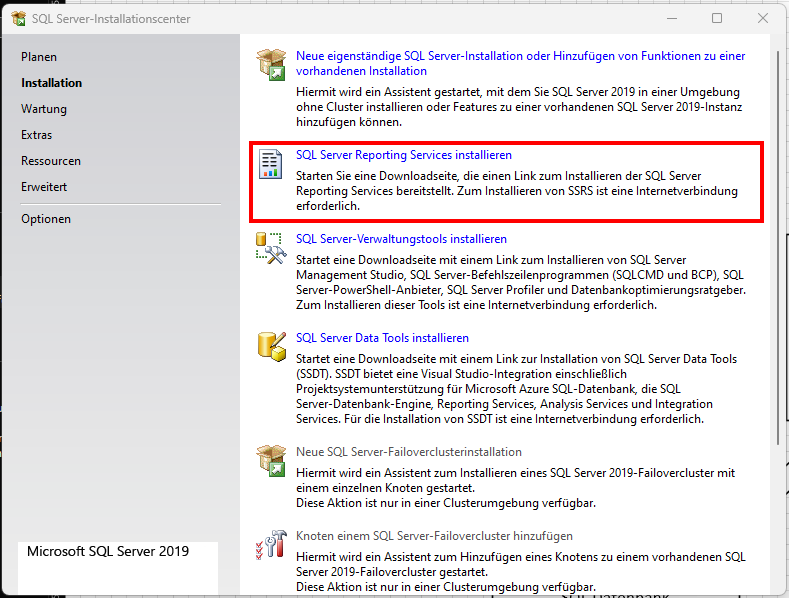Click the SQL Server-Installationscenter title bar icon
Screen dimensions: 789x598
coord(19,19)
